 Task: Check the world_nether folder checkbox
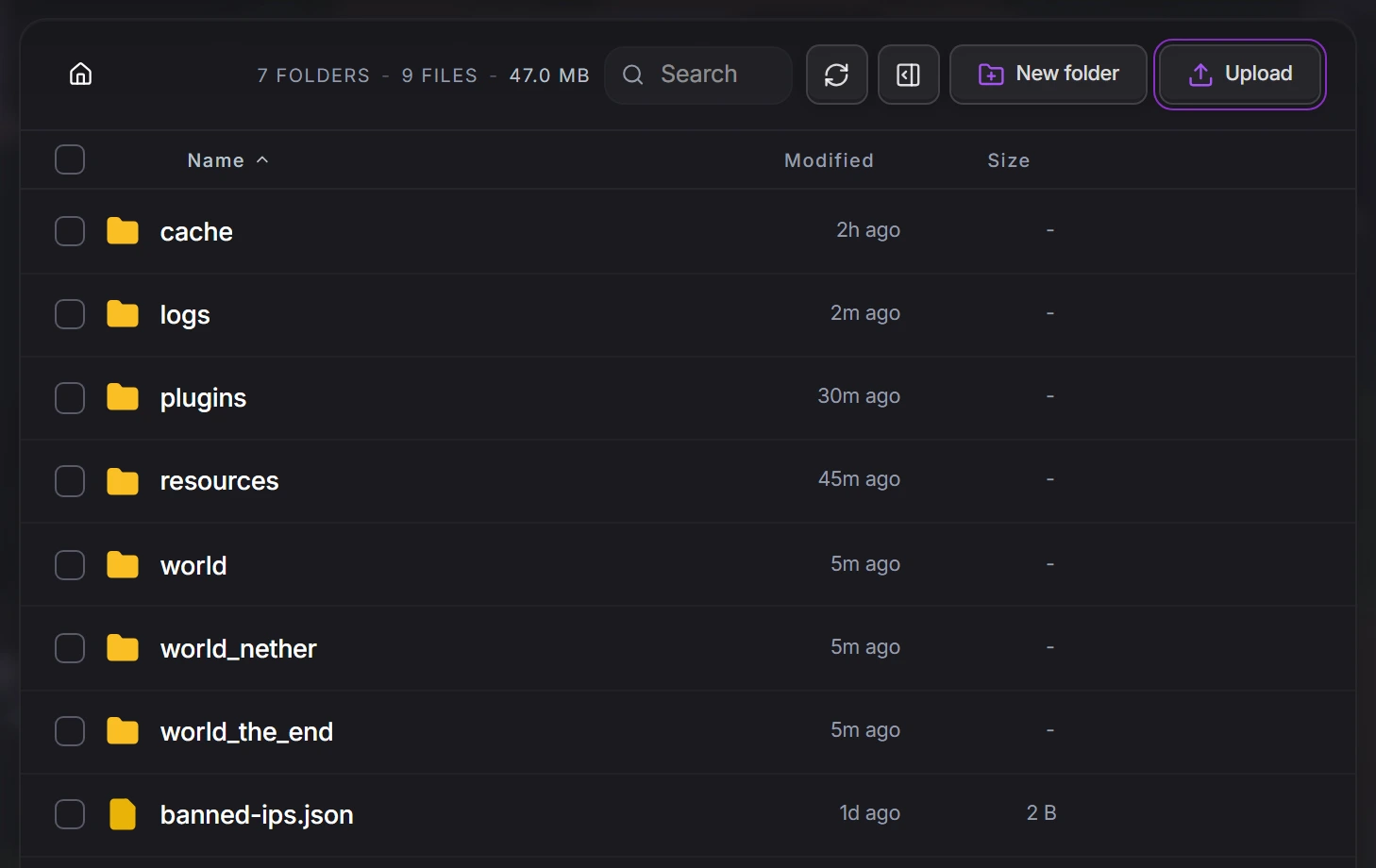[x=70, y=648]
